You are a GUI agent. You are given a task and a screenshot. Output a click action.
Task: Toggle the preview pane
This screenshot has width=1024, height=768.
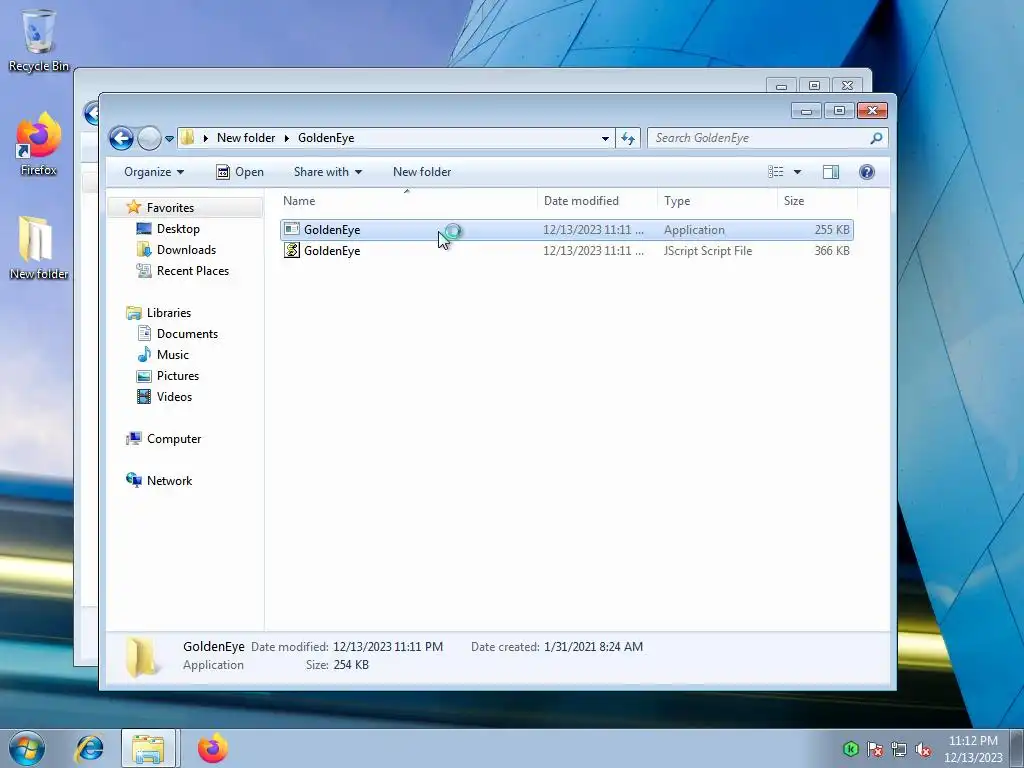[831, 172]
